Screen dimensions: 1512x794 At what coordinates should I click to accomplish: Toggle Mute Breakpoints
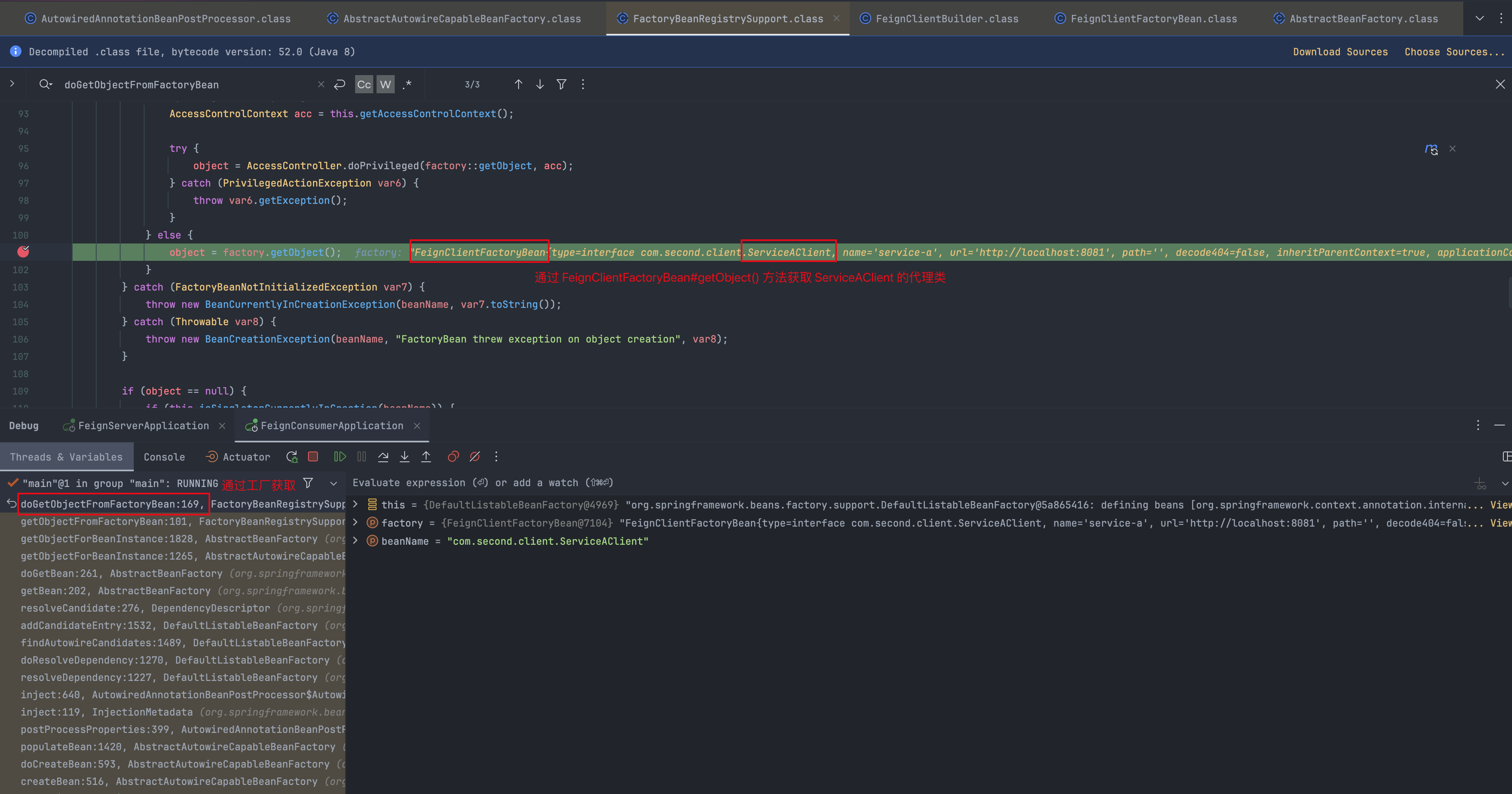coord(475,456)
